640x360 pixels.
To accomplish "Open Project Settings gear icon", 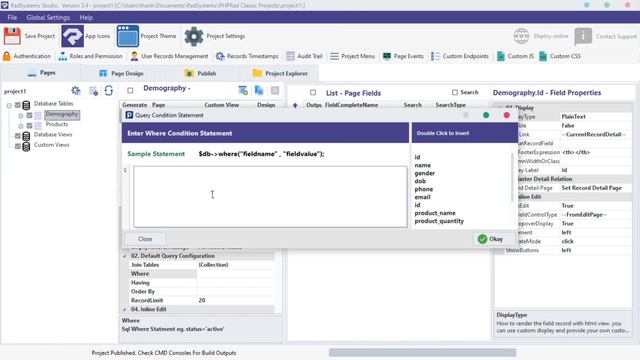I will [x=194, y=36].
